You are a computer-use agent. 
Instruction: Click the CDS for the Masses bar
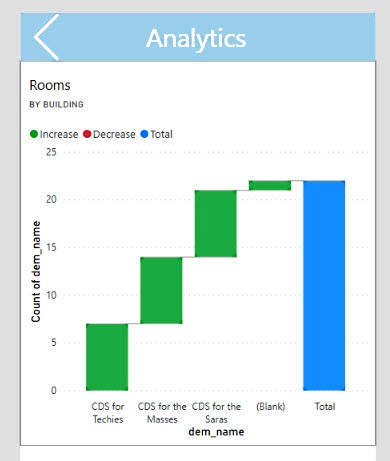click(161, 290)
